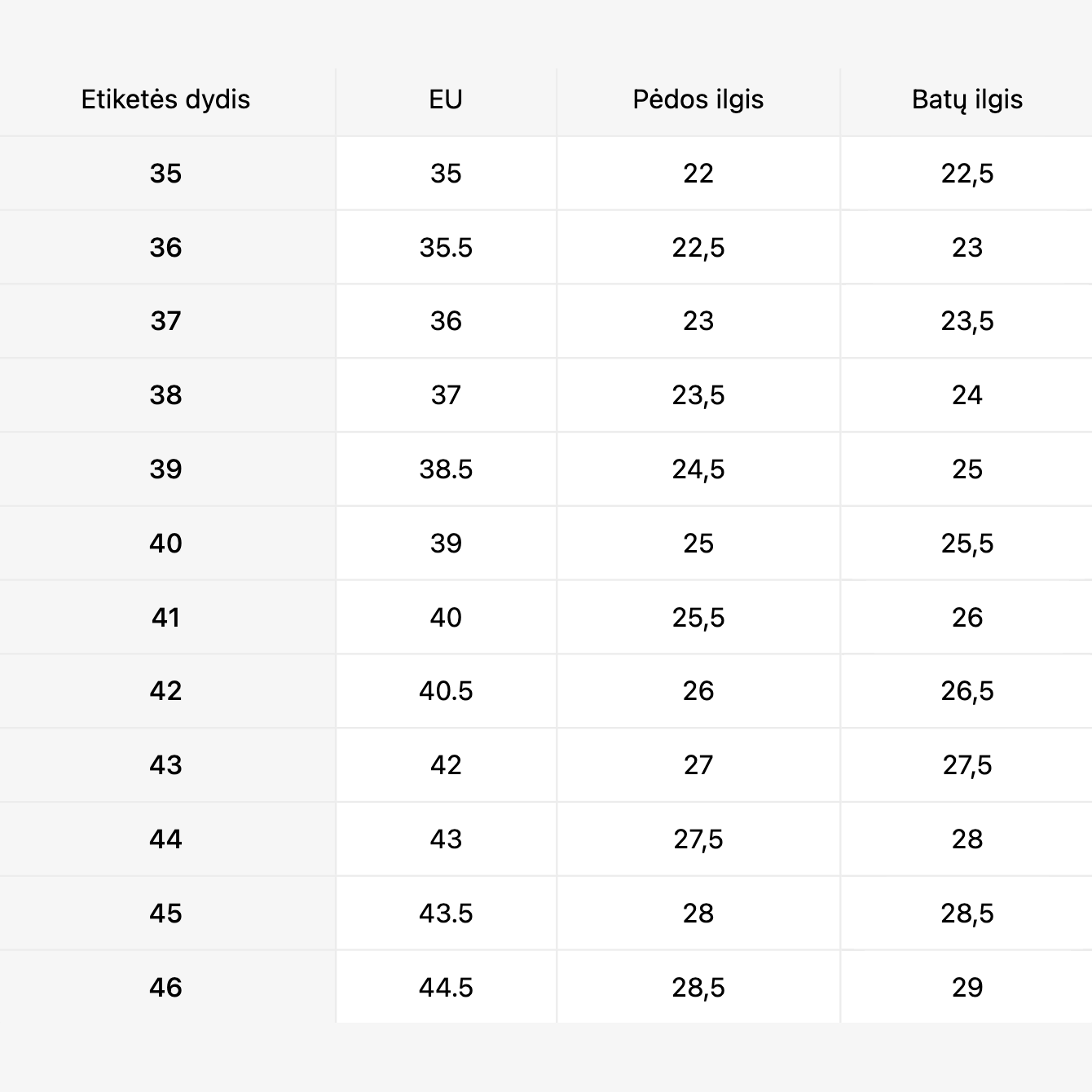Click label size 37 in Etiketės dydis column
Screen dimensions: 1092x1092
point(165,321)
